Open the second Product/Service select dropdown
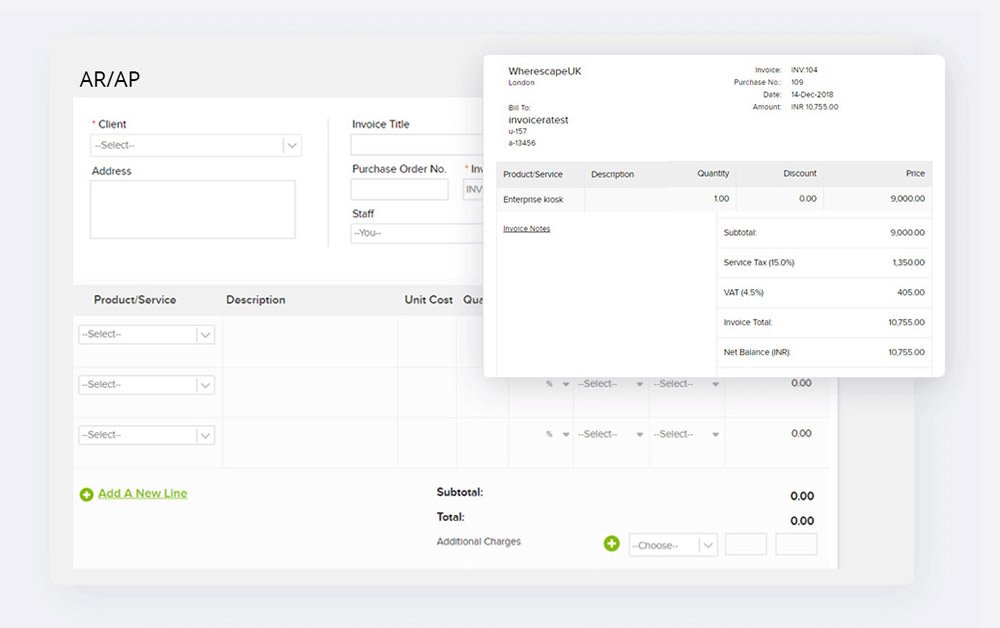Image resolution: width=1000 pixels, height=628 pixels. point(146,384)
